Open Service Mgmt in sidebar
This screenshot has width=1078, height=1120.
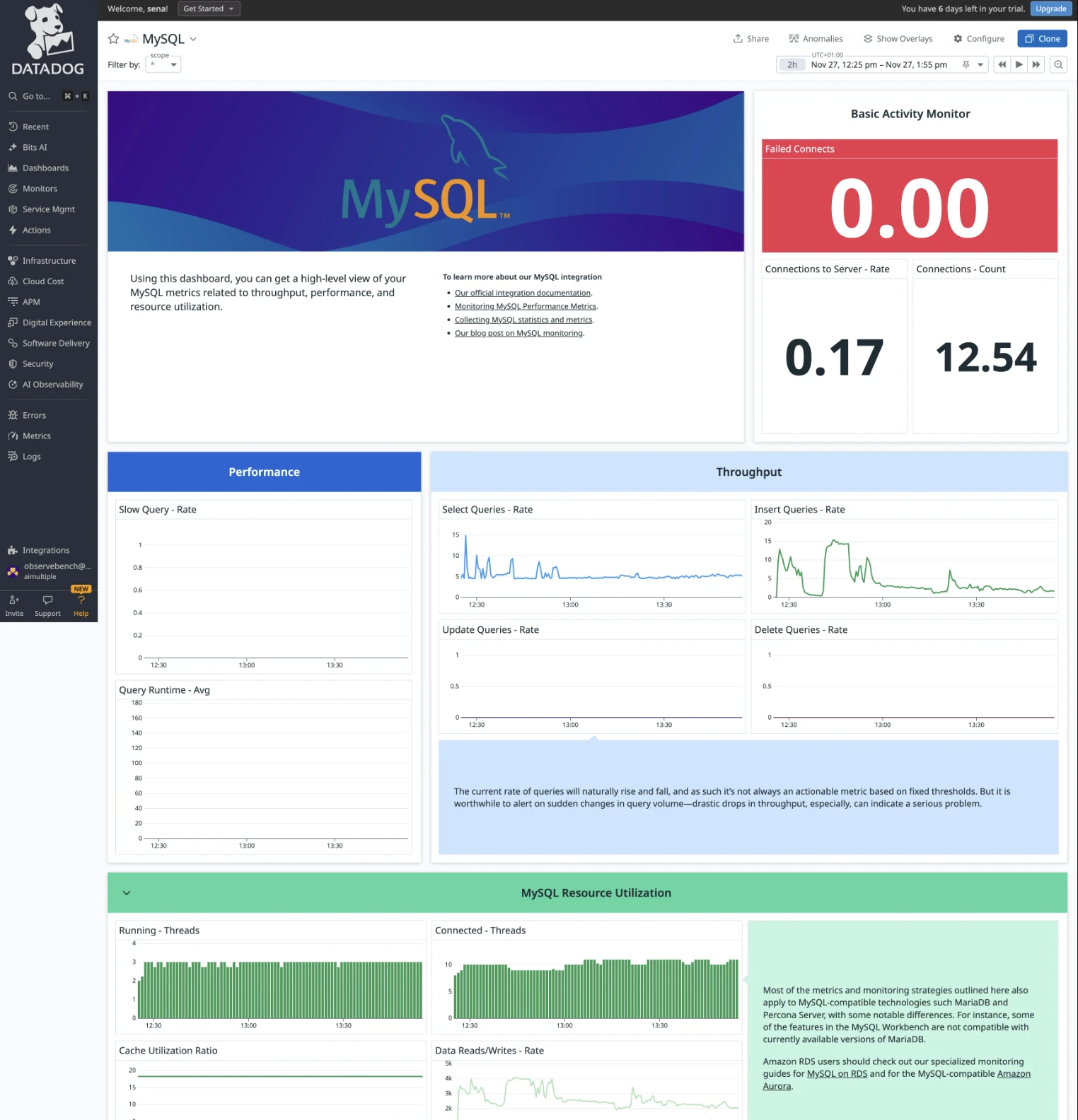pyautogui.click(x=48, y=209)
